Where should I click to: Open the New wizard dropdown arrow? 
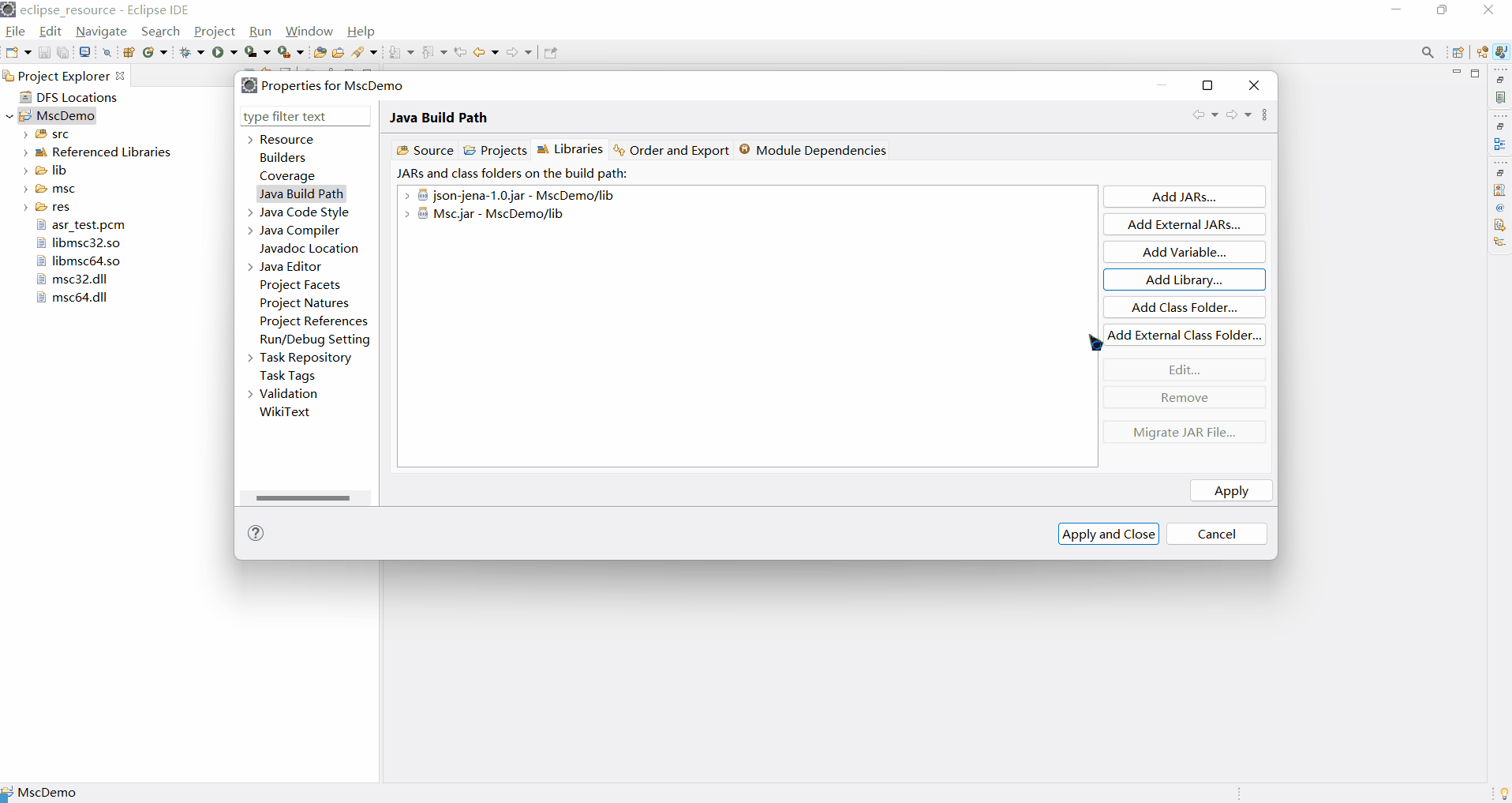[x=28, y=52]
